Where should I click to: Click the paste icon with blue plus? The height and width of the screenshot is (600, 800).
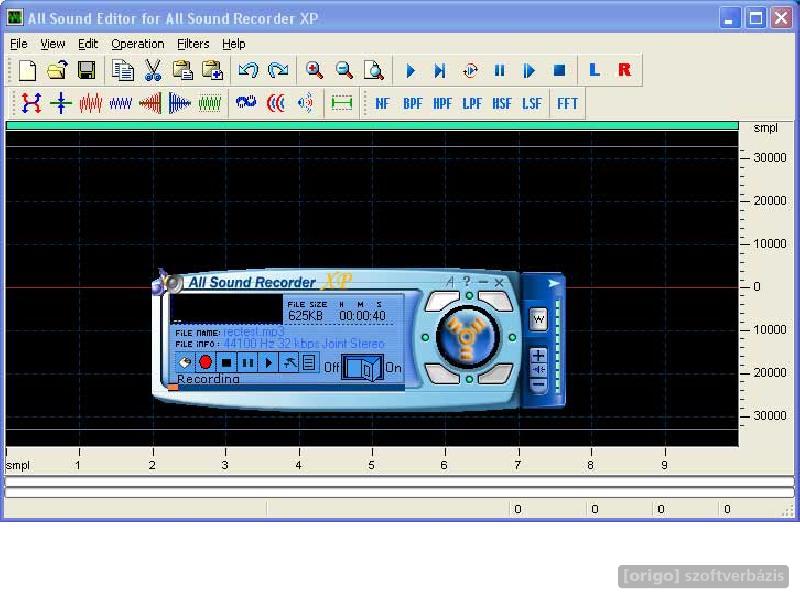pyautogui.click(x=212, y=70)
